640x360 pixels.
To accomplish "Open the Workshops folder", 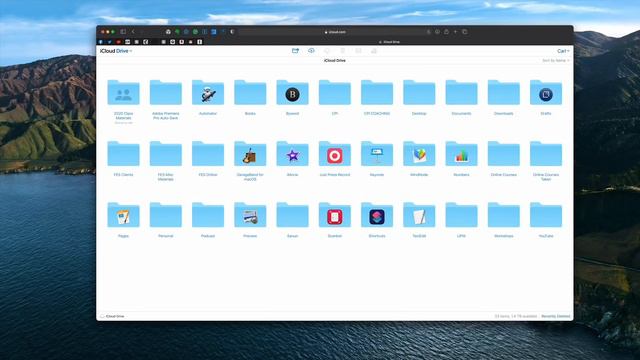I will pos(504,215).
